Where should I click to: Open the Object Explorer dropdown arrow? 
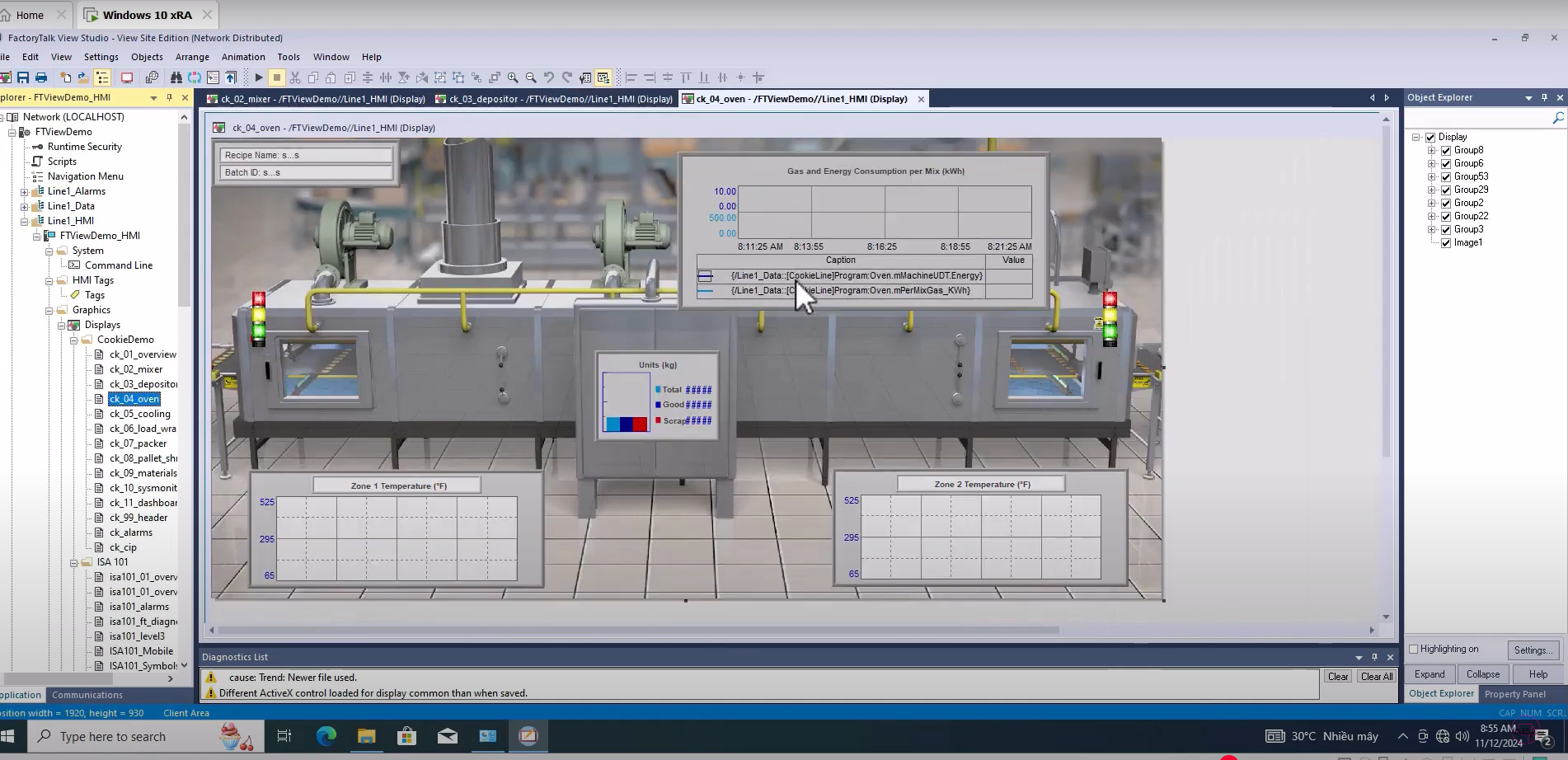pos(1530,97)
